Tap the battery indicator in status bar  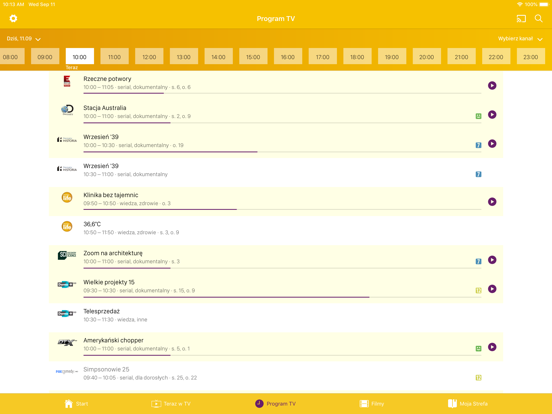click(x=544, y=4)
